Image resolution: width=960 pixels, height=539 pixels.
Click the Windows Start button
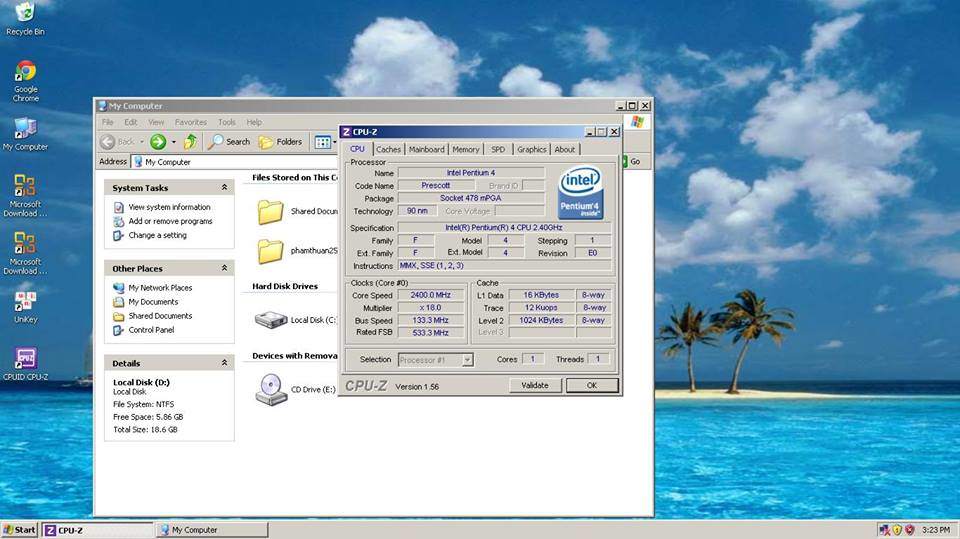pyautogui.click(x=19, y=530)
